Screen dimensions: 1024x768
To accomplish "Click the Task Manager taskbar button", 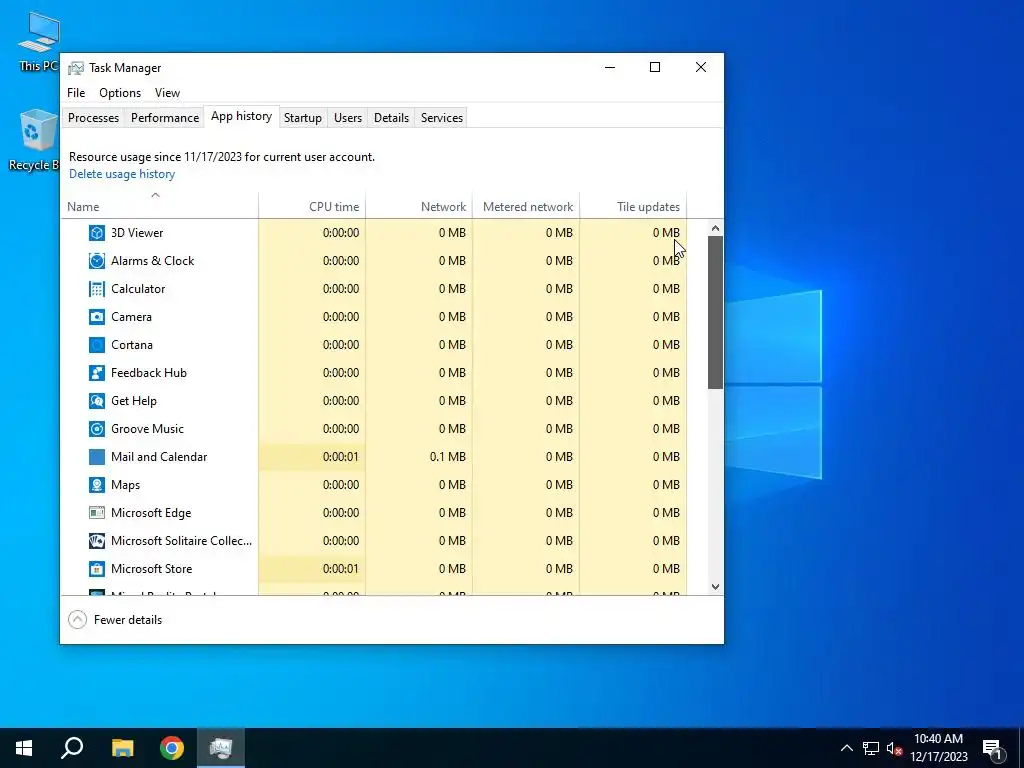I will 221,748.
